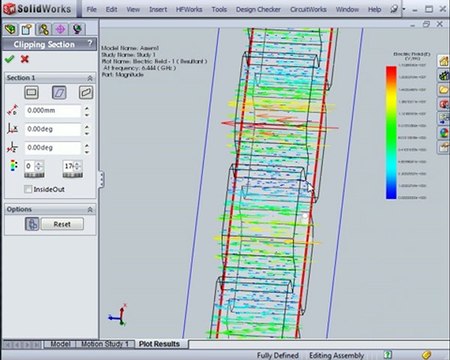This screenshot has width=450, height=360.
Task: Click the "Editing Assembly" status text
Action: [x=336, y=355]
